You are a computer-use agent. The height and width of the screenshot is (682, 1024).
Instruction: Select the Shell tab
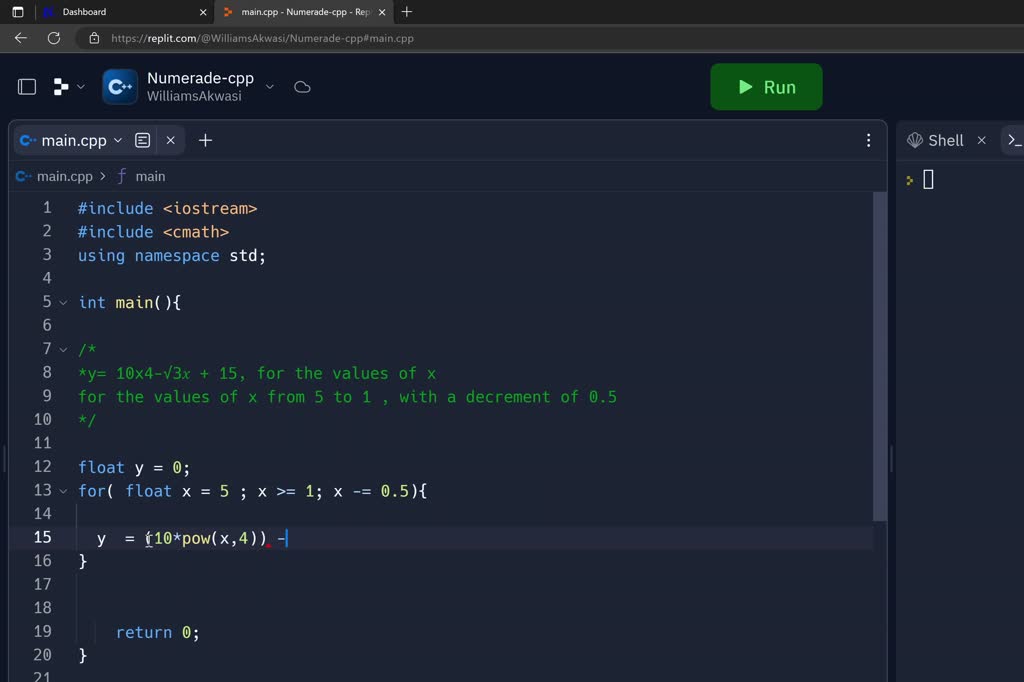(943, 140)
